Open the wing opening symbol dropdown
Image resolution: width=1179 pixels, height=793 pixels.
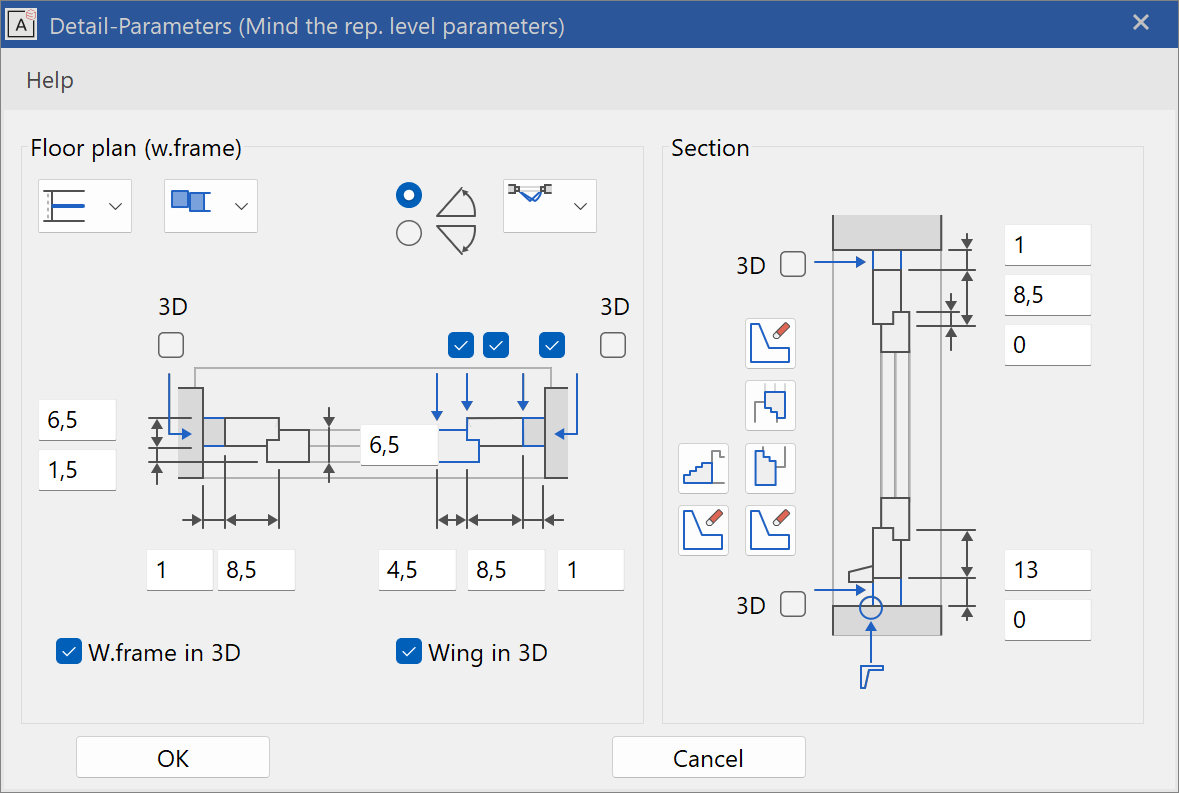pyautogui.click(x=550, y=206)
